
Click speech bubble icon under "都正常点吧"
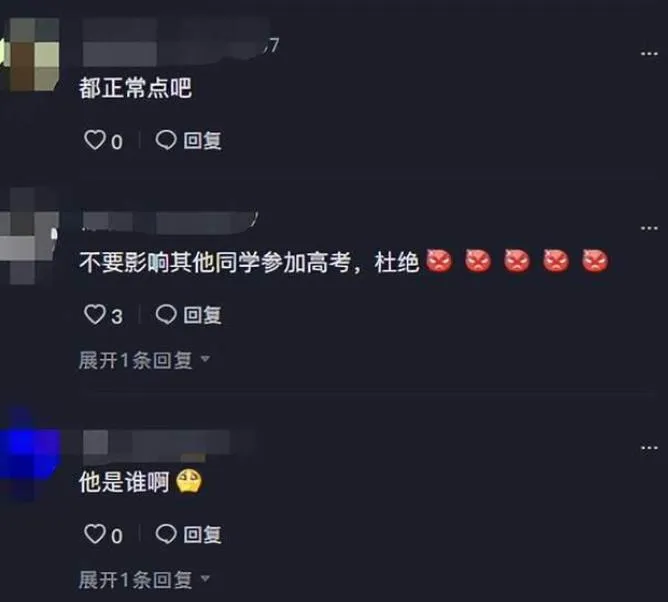point(166,140)
